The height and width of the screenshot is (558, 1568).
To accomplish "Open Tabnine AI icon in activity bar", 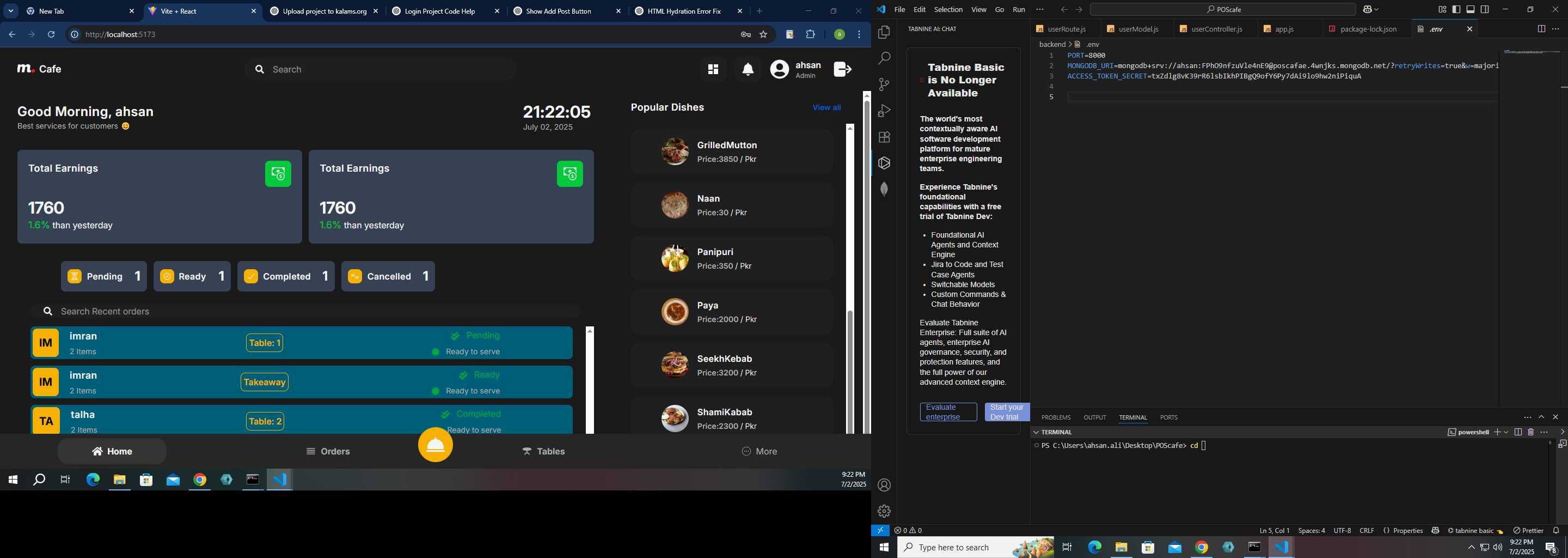I will pos(884,163).
